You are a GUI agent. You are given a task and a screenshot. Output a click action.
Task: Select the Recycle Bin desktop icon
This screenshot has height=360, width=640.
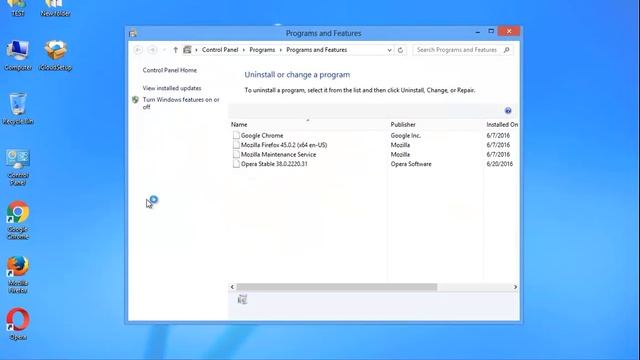[x=18, y=109]
